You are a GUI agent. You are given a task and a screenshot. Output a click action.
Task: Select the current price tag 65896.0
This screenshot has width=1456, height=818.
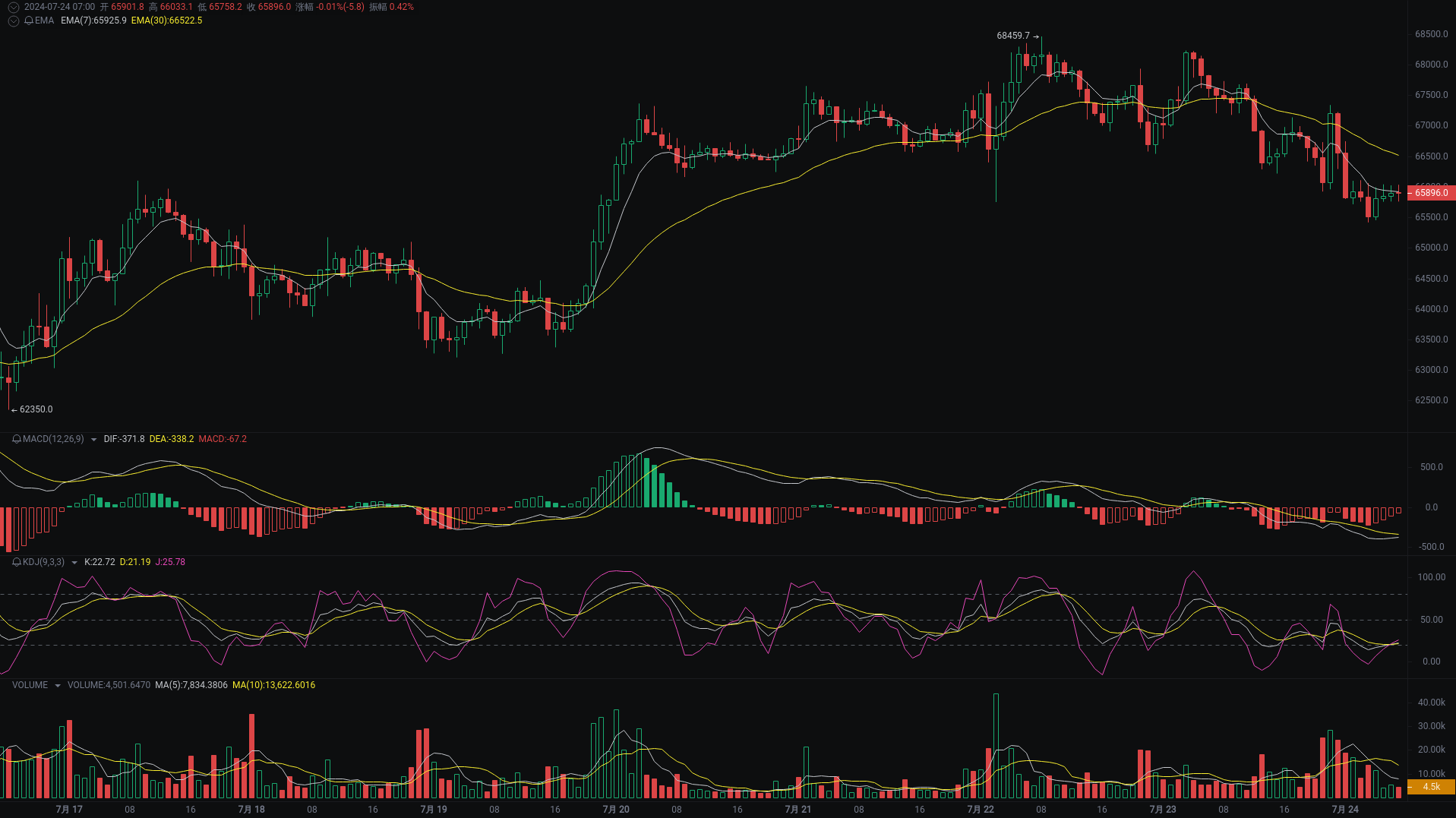tap(1431, 193)
